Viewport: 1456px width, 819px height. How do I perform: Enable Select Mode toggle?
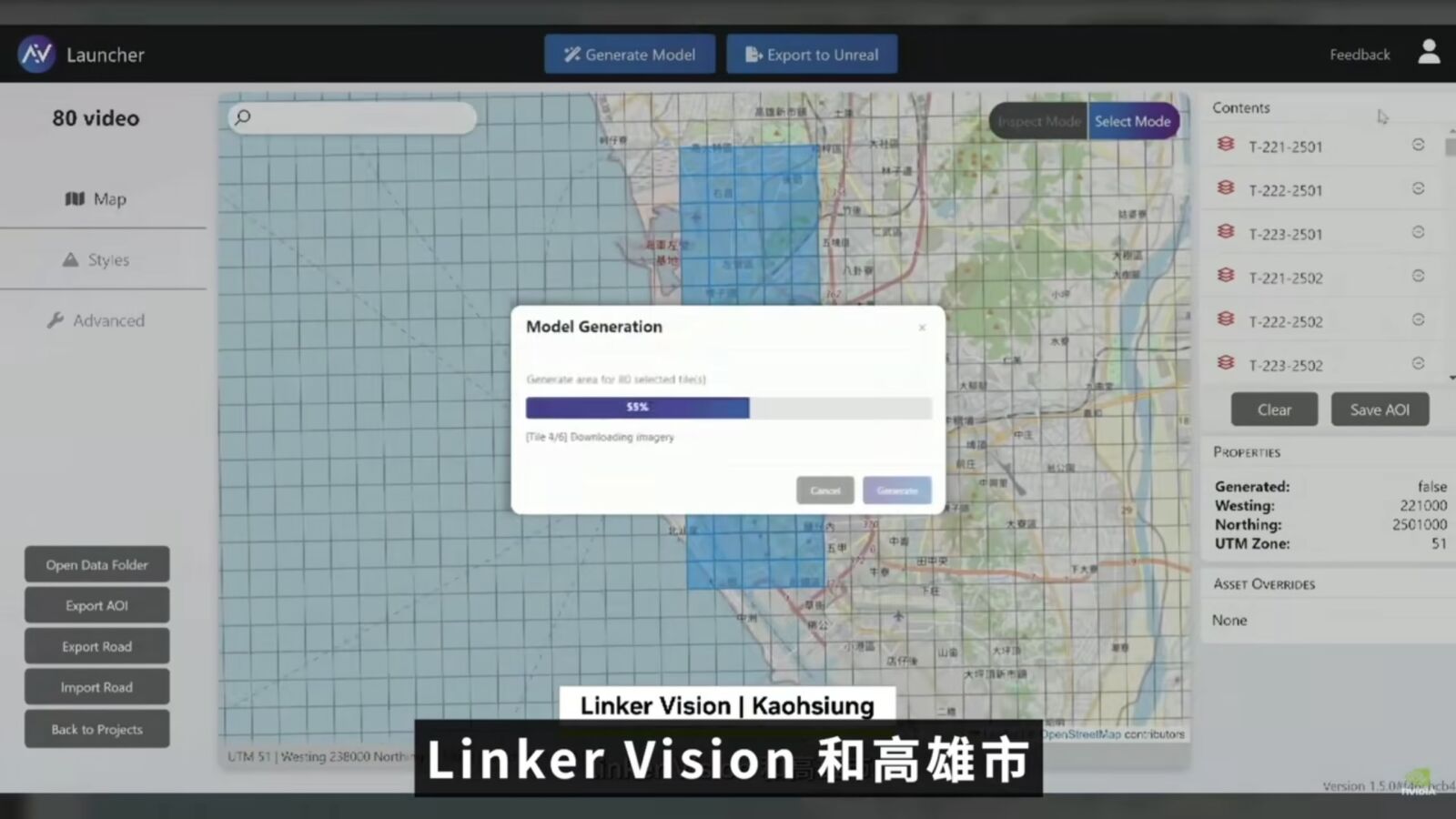[1132, 122]
